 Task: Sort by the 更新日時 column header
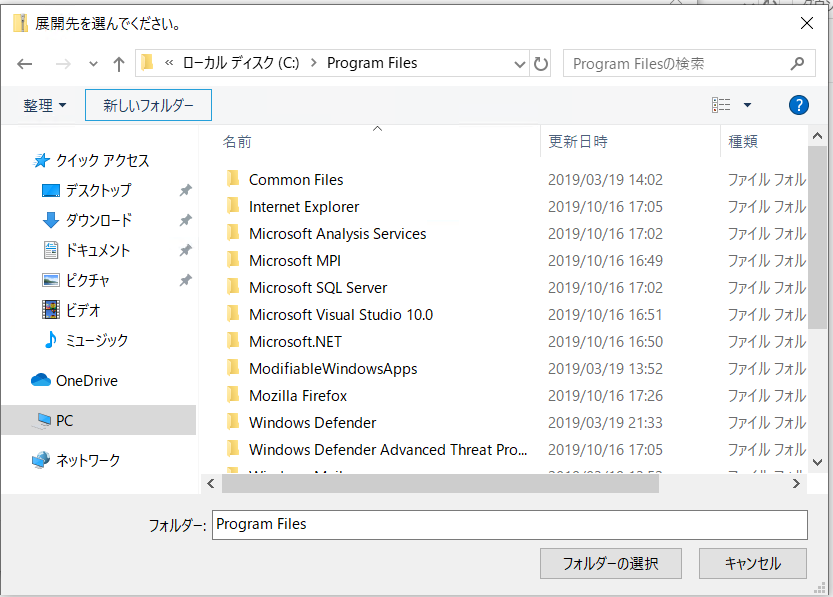[x=577, y=141]
